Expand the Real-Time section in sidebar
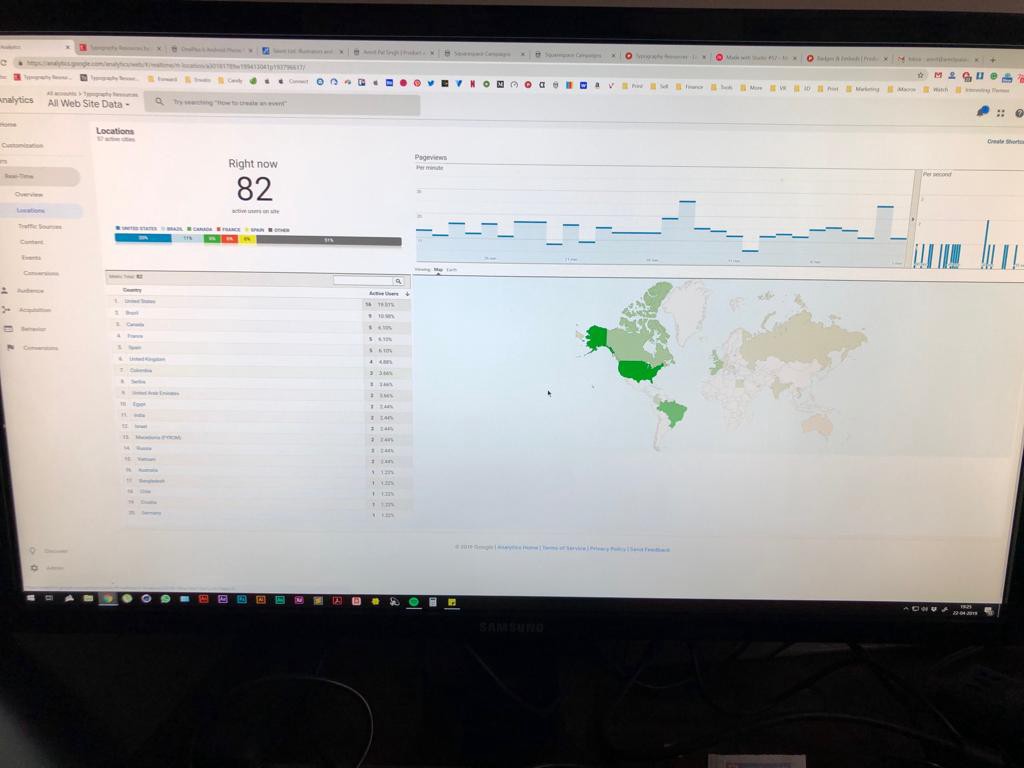The height and width of the screenshot is (768, 1024). coord(39,176)
